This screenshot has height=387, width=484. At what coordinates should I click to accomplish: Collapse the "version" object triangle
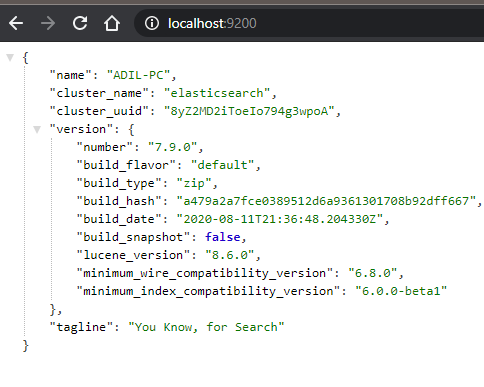coord(37,129)
